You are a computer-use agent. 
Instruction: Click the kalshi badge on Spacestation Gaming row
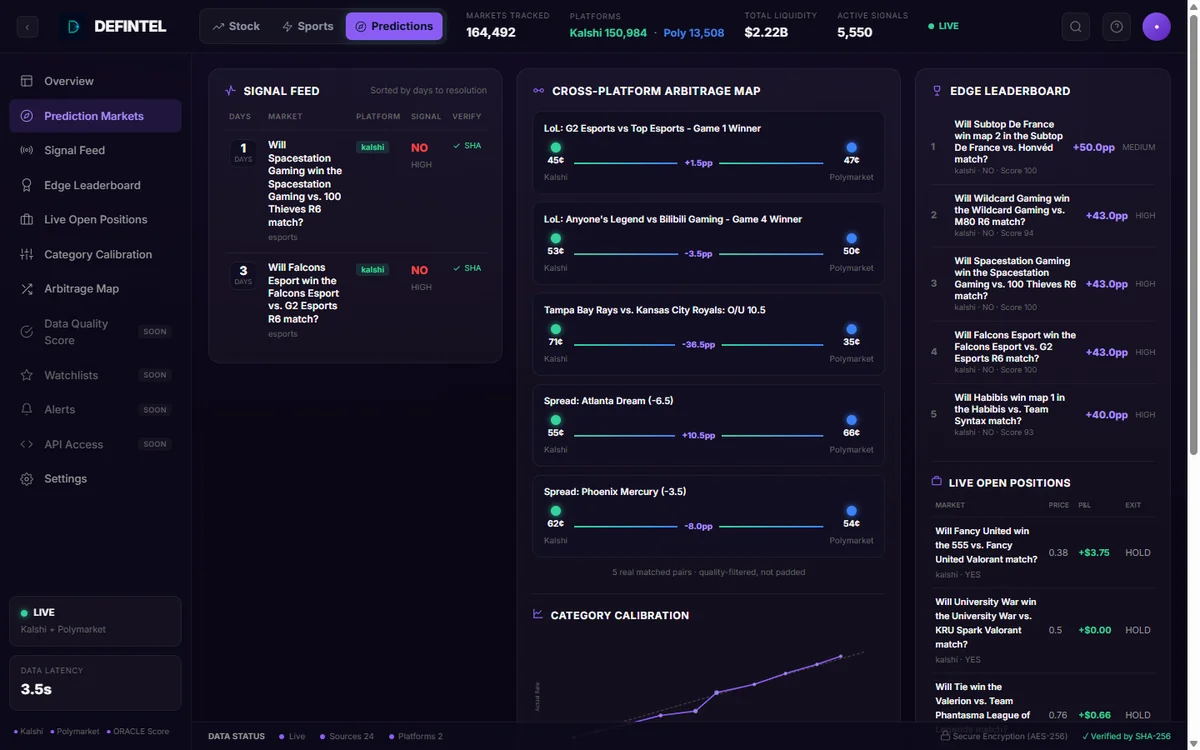[x=373, y=147]
